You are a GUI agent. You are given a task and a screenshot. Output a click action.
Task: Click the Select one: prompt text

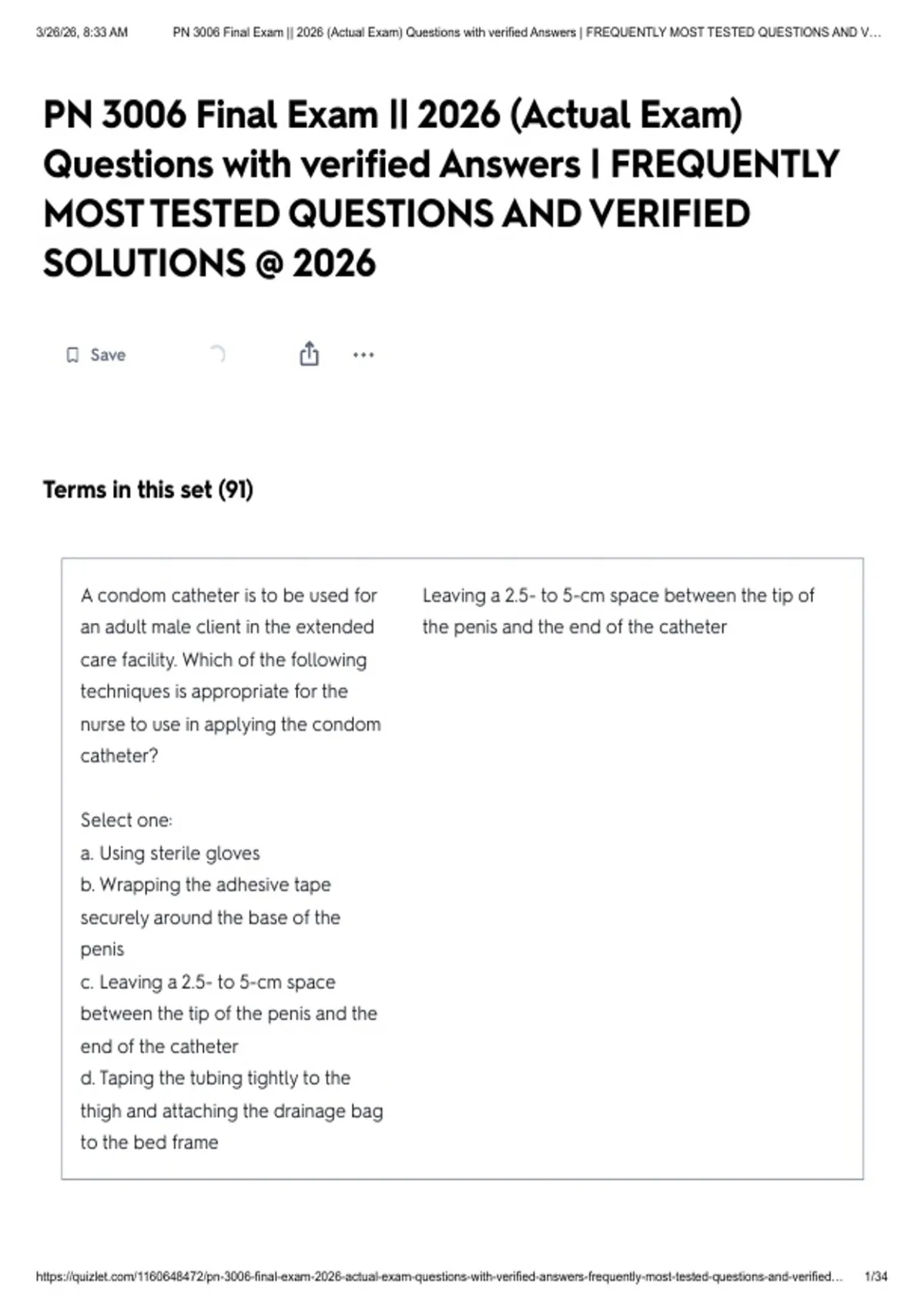pyautogui.click(x=126, y=820)
